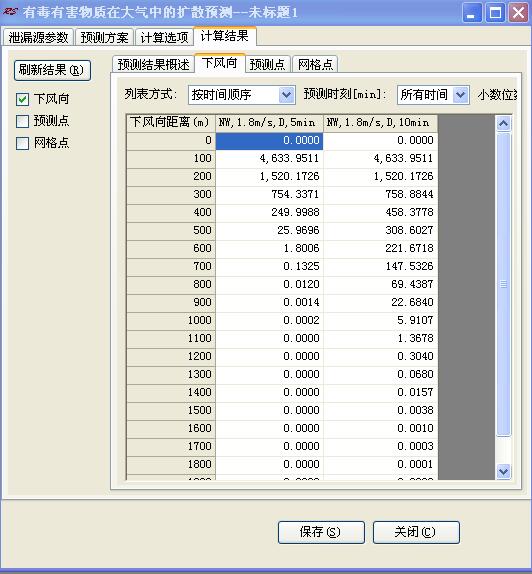Select the 下风向 sub-tab
Viewport: 532px width, 574px height.
pyautogui.click(x=219, y=63)
